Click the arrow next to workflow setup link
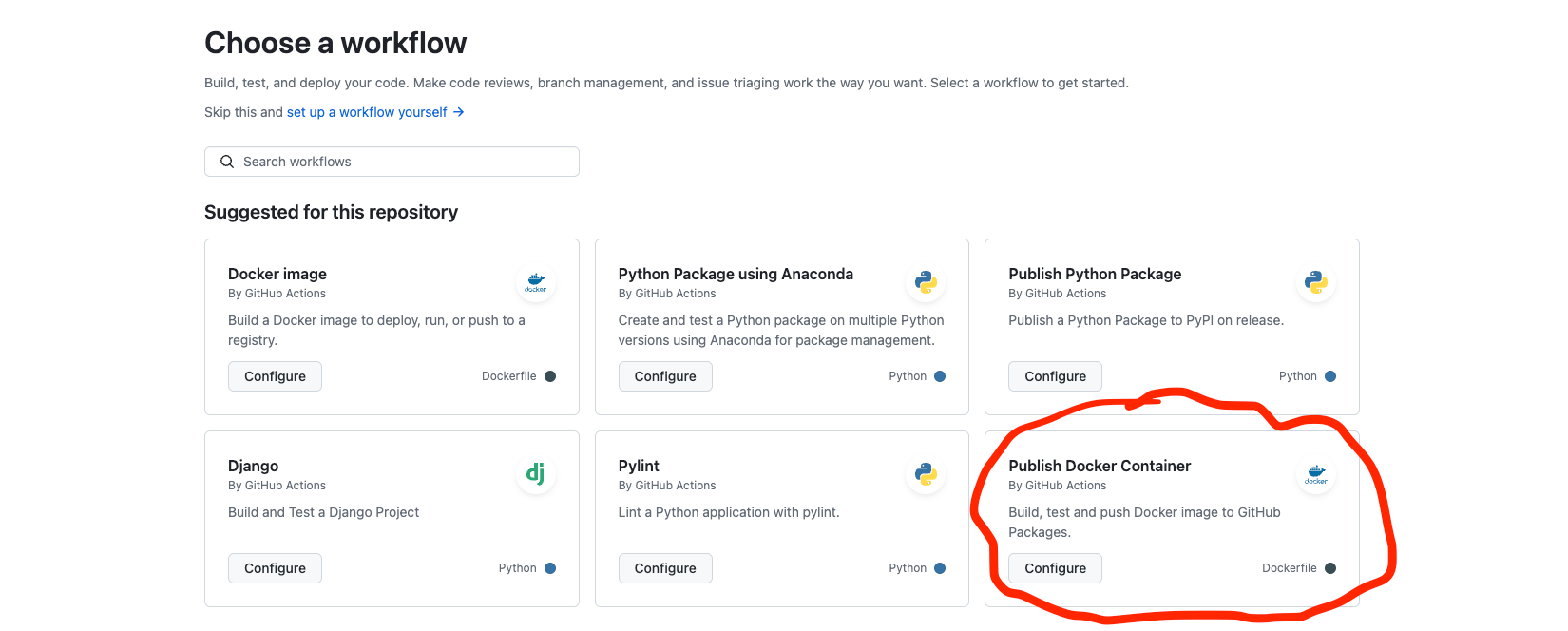 coord(459,112)
